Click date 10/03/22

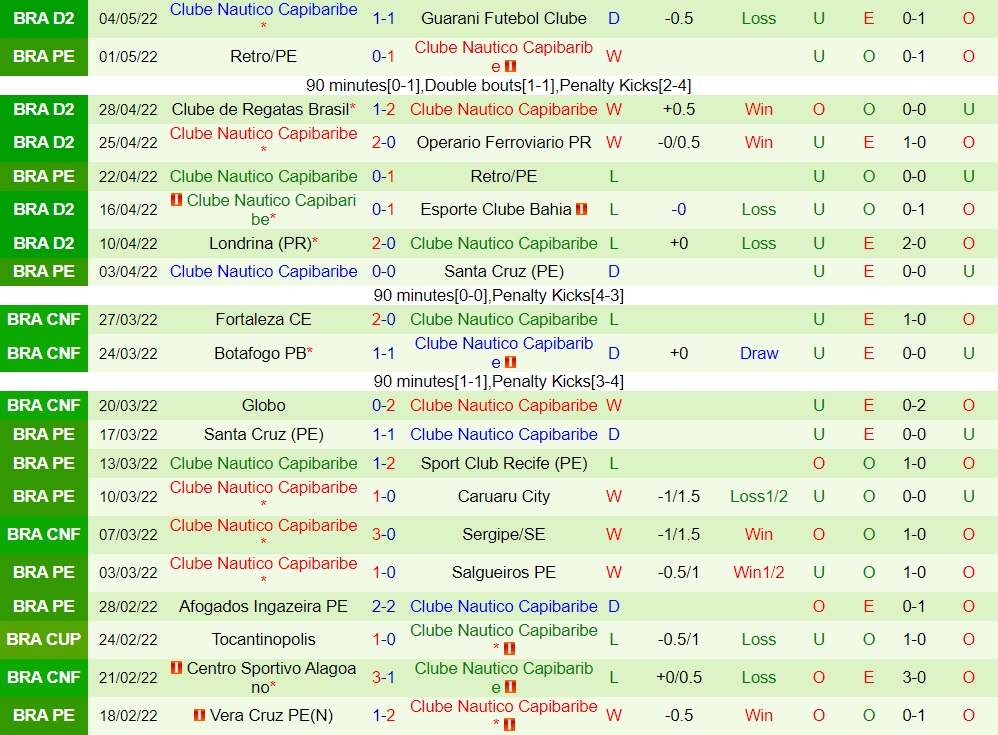(x=128, y=497)
